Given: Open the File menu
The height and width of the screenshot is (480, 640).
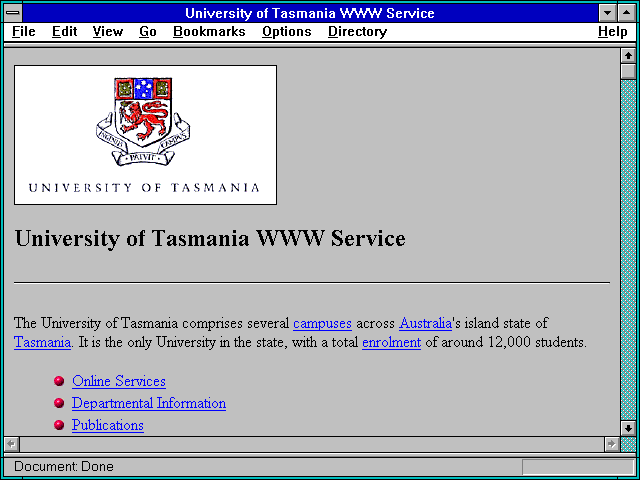Looking at the screenshot, I should [24, 32].
